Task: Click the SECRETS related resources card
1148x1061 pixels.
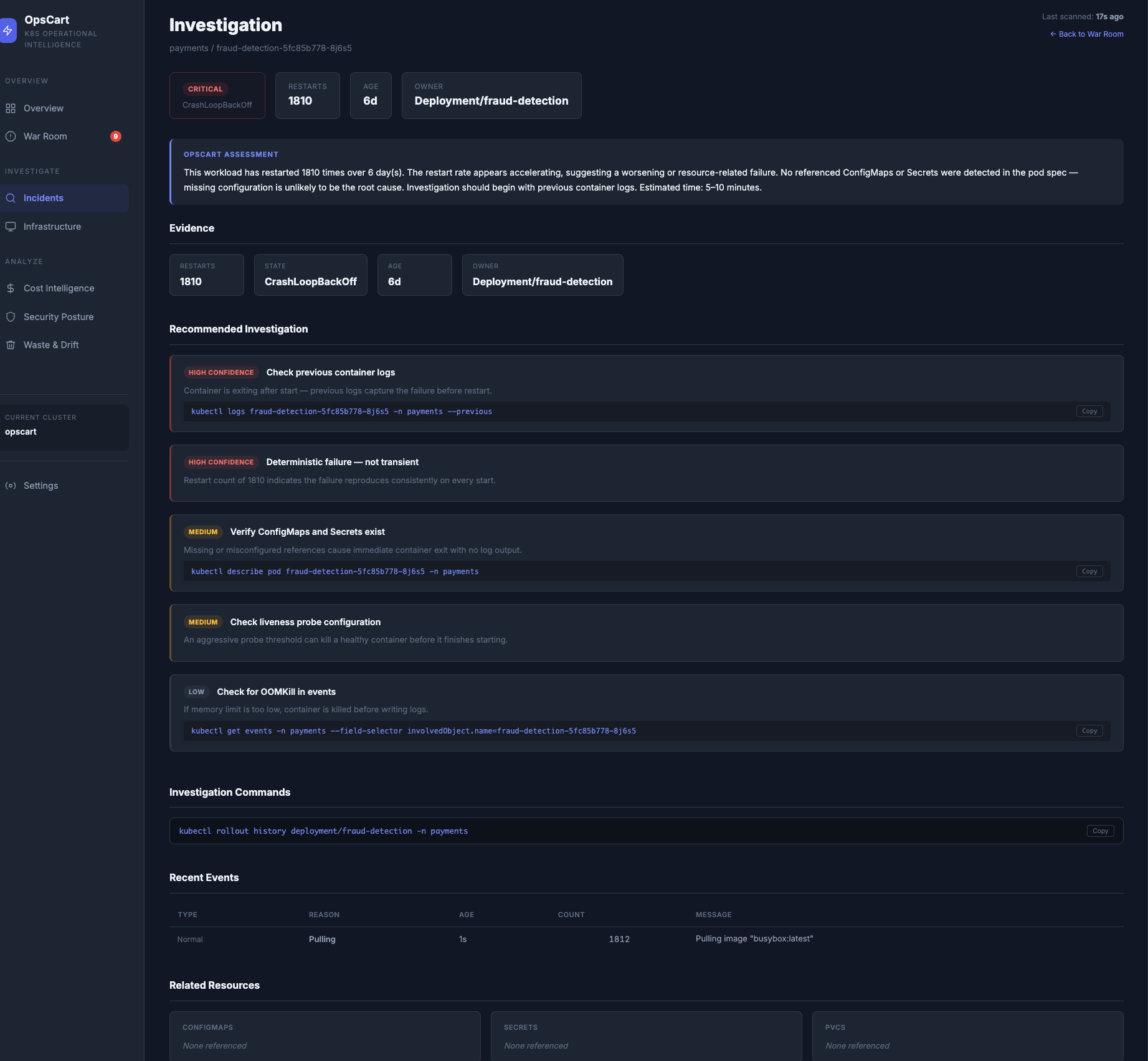Action: [x=647, y=1037]
